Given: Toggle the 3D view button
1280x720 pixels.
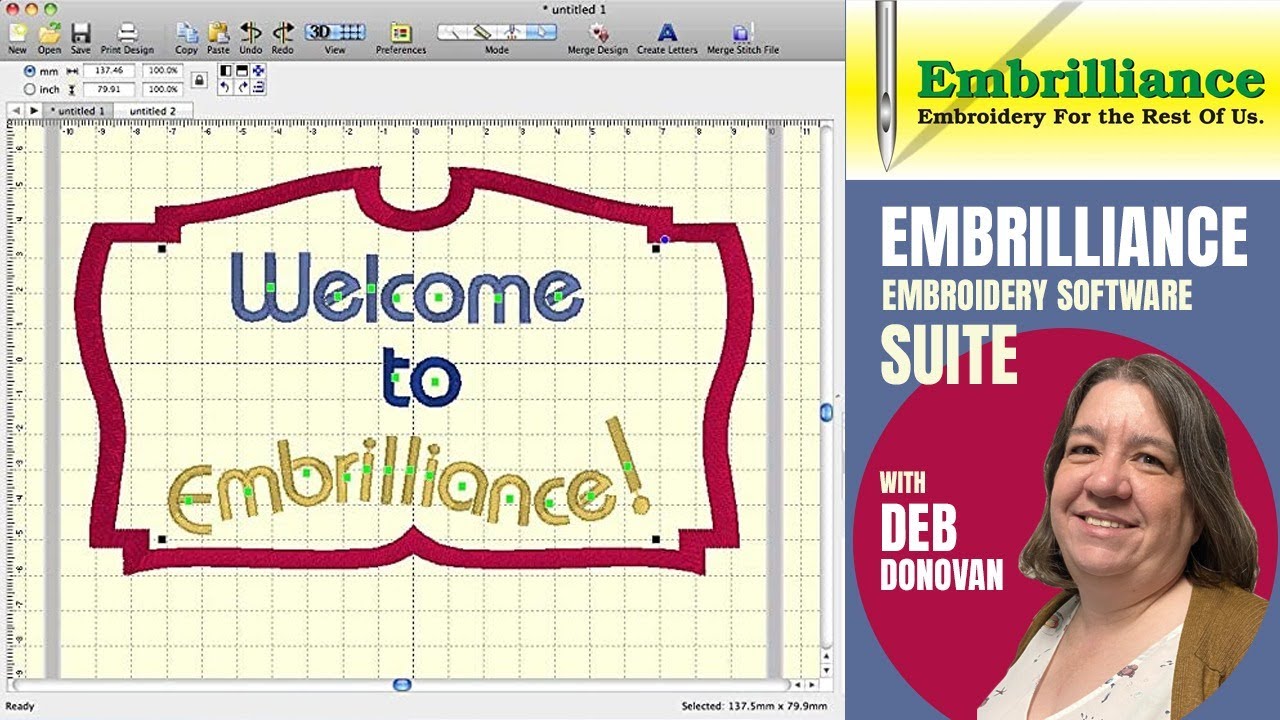Looking at the screenshot, I should tap(319, 32).
